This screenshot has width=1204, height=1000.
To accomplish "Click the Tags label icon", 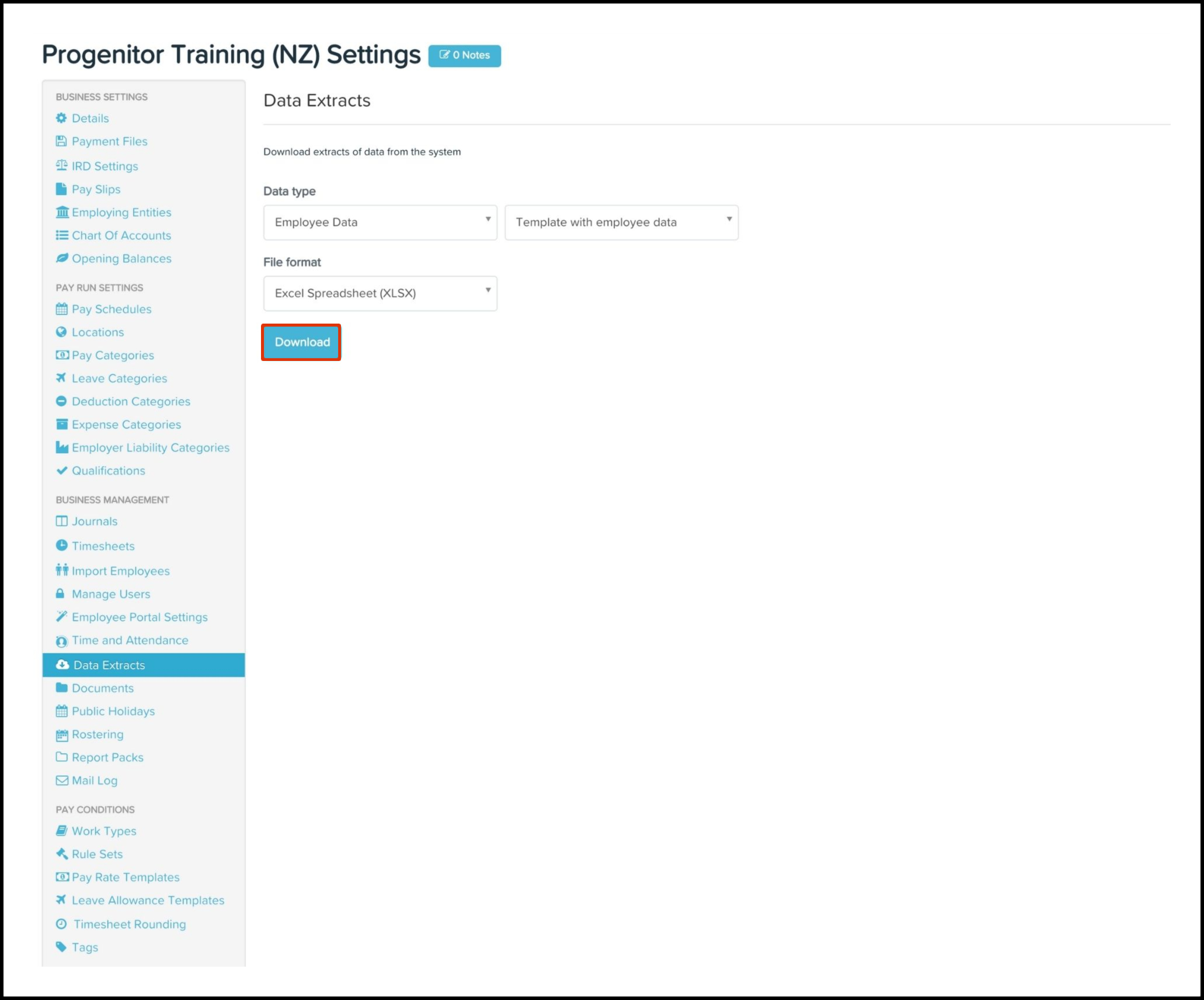I will pos(61,947).
